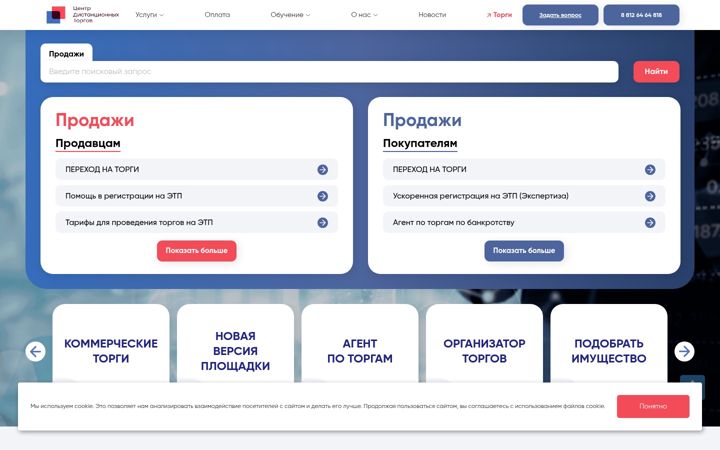Advance carousel with right arrow
Viewport: 720px width, 450px height.
pyautogui.click(x=684, y=352)
